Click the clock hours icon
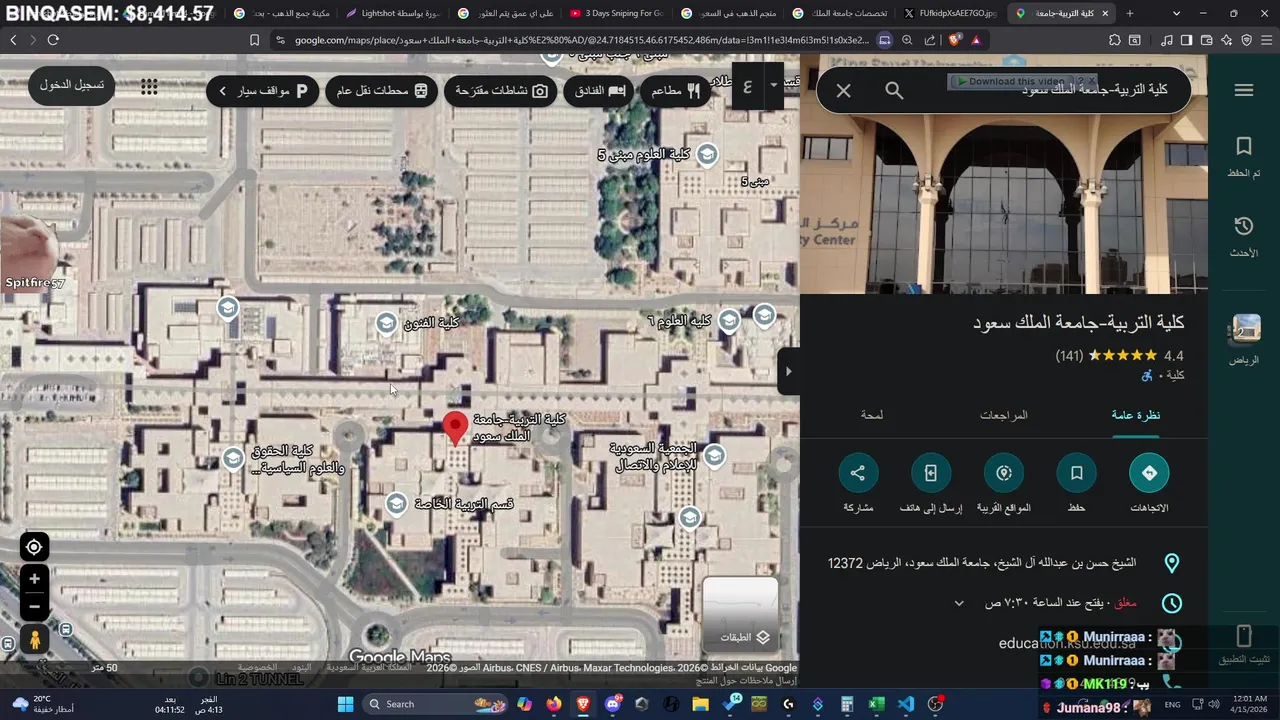 pos(1171,603)
